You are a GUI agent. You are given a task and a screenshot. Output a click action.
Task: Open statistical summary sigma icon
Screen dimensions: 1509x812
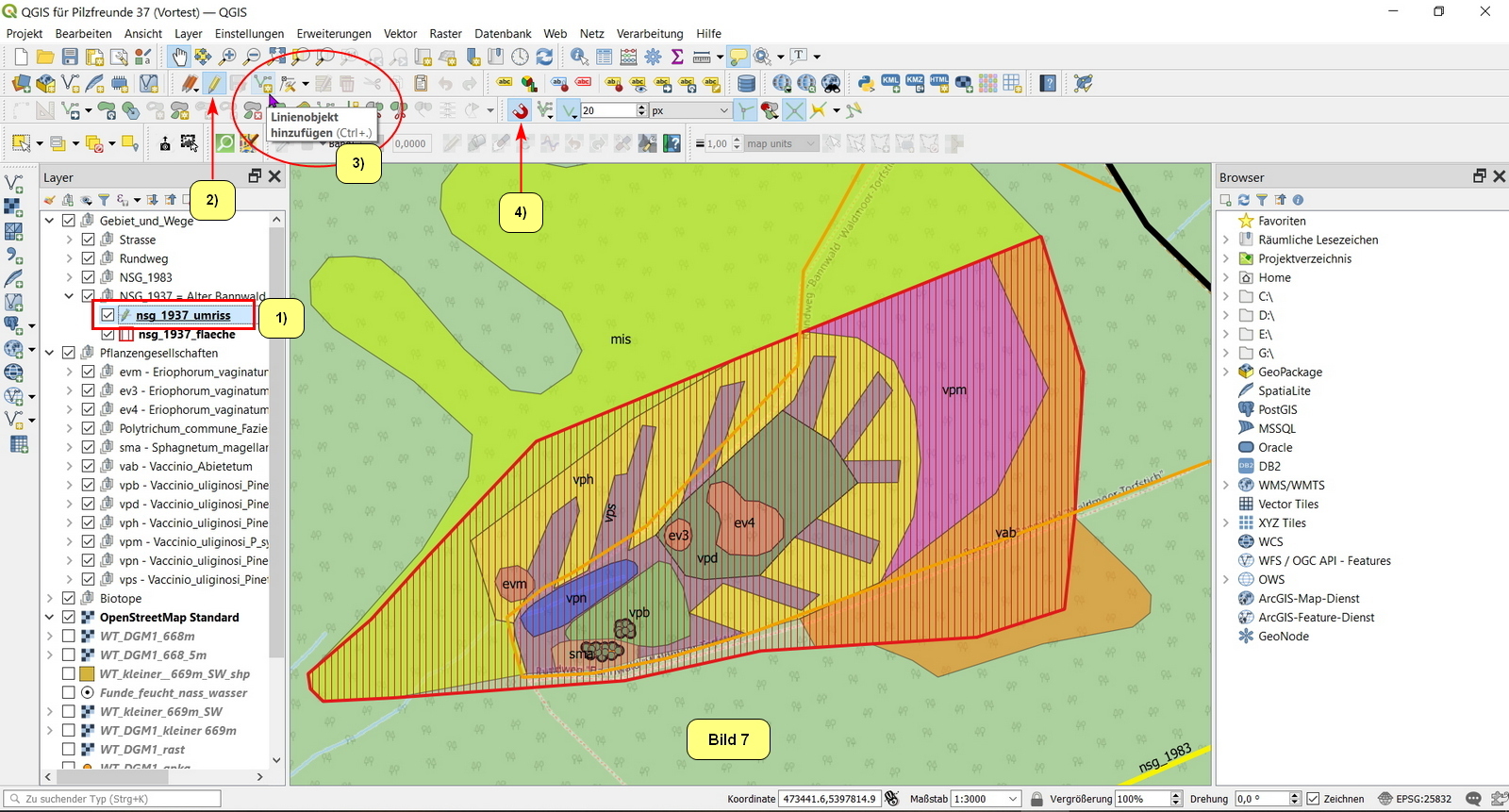click(x=677, y=58)
